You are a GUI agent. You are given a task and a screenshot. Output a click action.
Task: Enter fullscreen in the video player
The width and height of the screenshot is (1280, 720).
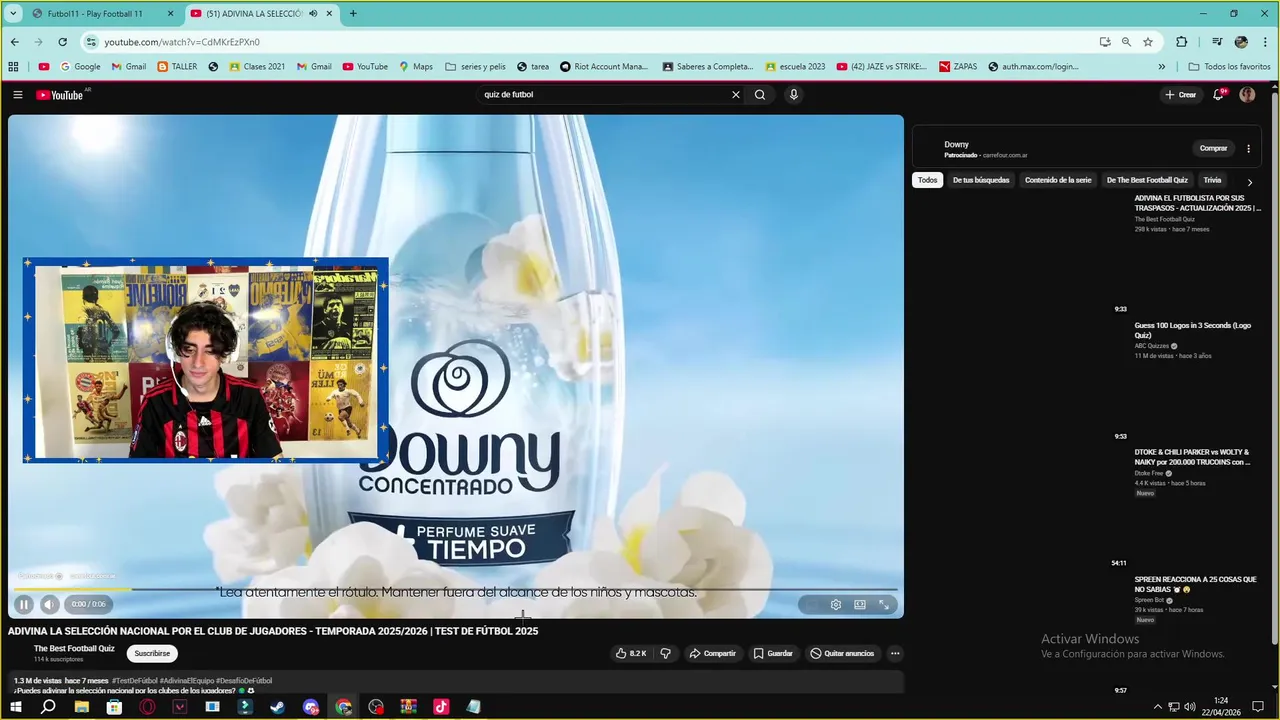pos(884,604)
